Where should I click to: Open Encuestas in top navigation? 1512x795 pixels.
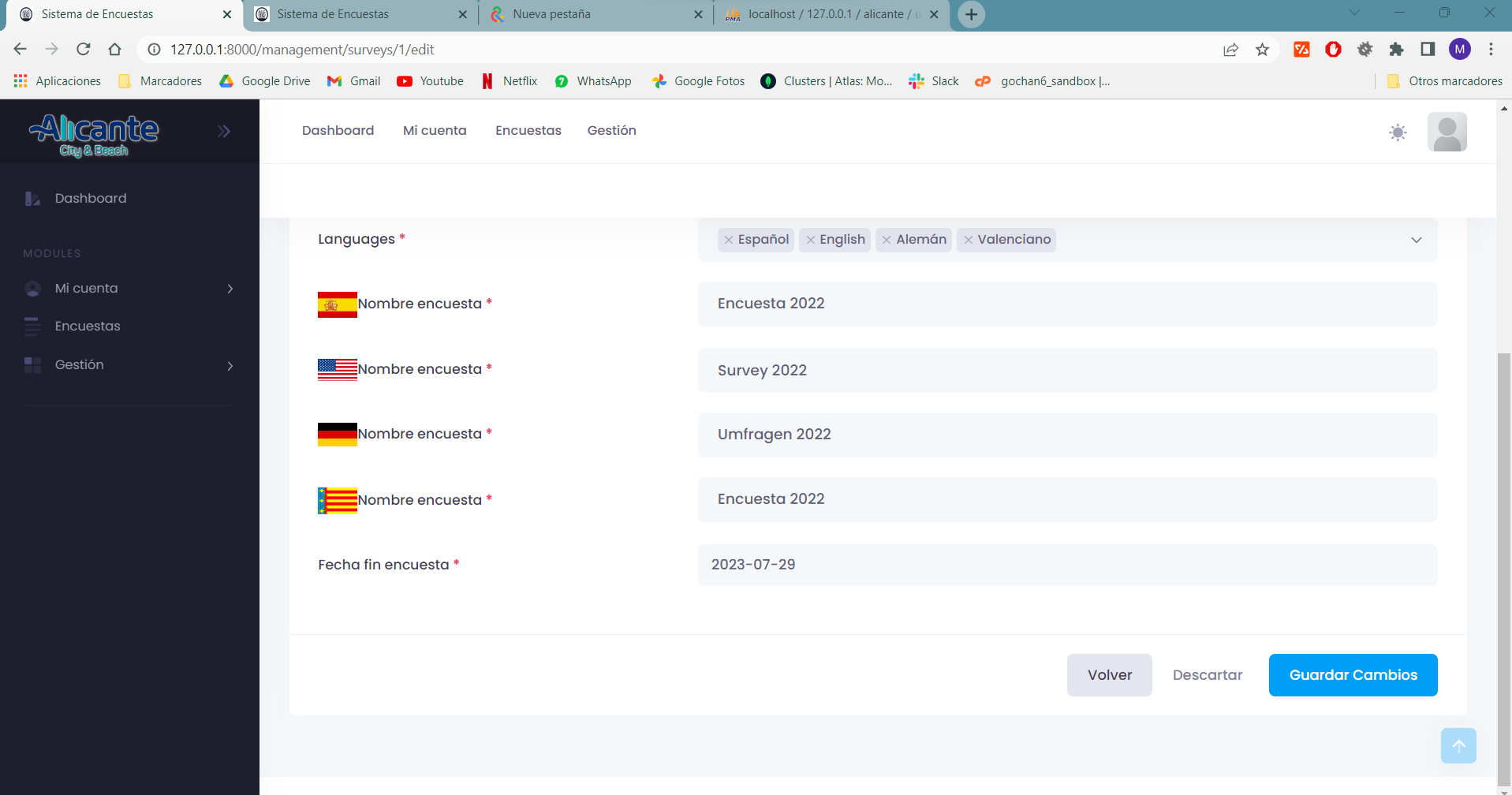pos(528,131)
